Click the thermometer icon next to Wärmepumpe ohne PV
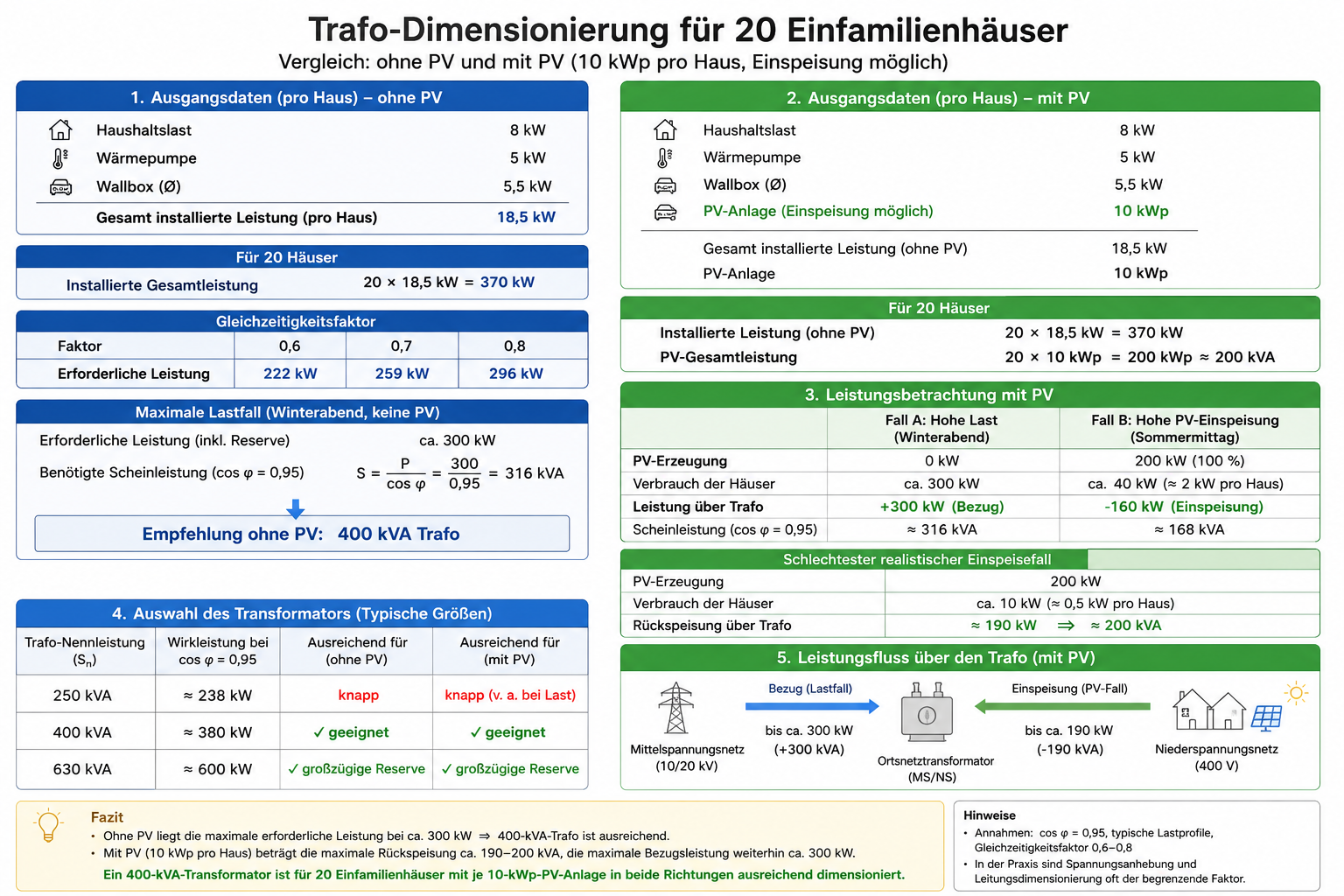This screenshot has width=1344, height=896. pyautogui.click(x=59, y=158)
